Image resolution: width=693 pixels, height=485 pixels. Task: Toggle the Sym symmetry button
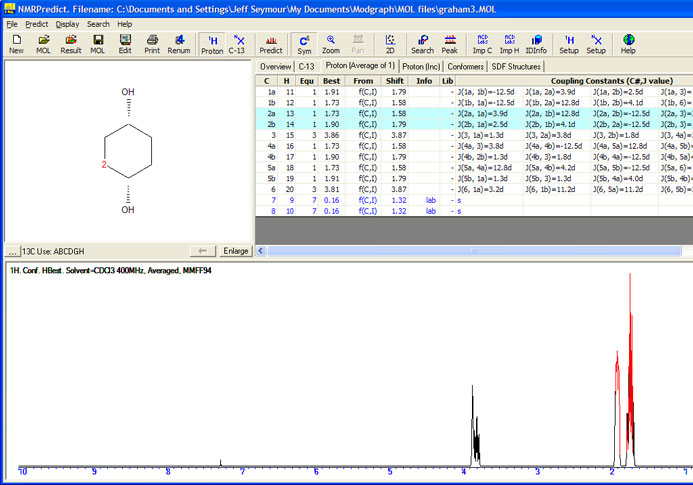(304, 43)
